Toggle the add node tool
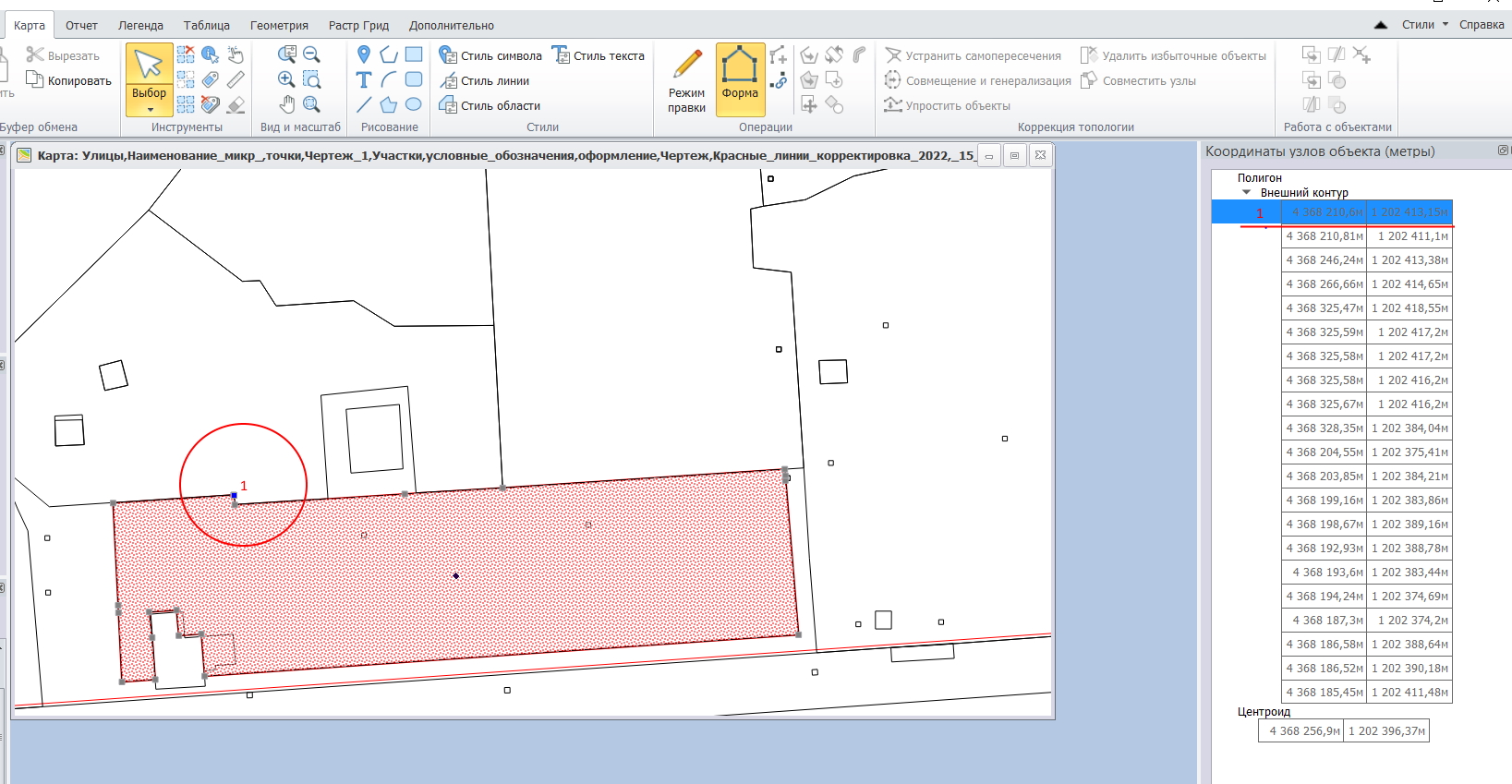1512x784 pixels. coord(779,55)
